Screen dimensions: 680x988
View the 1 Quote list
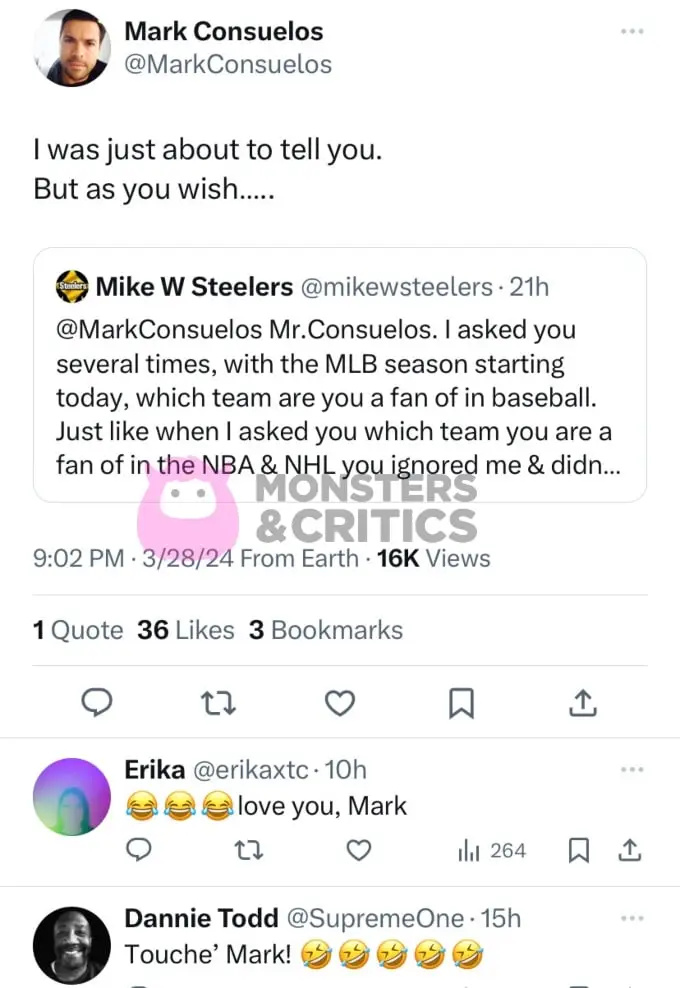(x=78, y=630)
